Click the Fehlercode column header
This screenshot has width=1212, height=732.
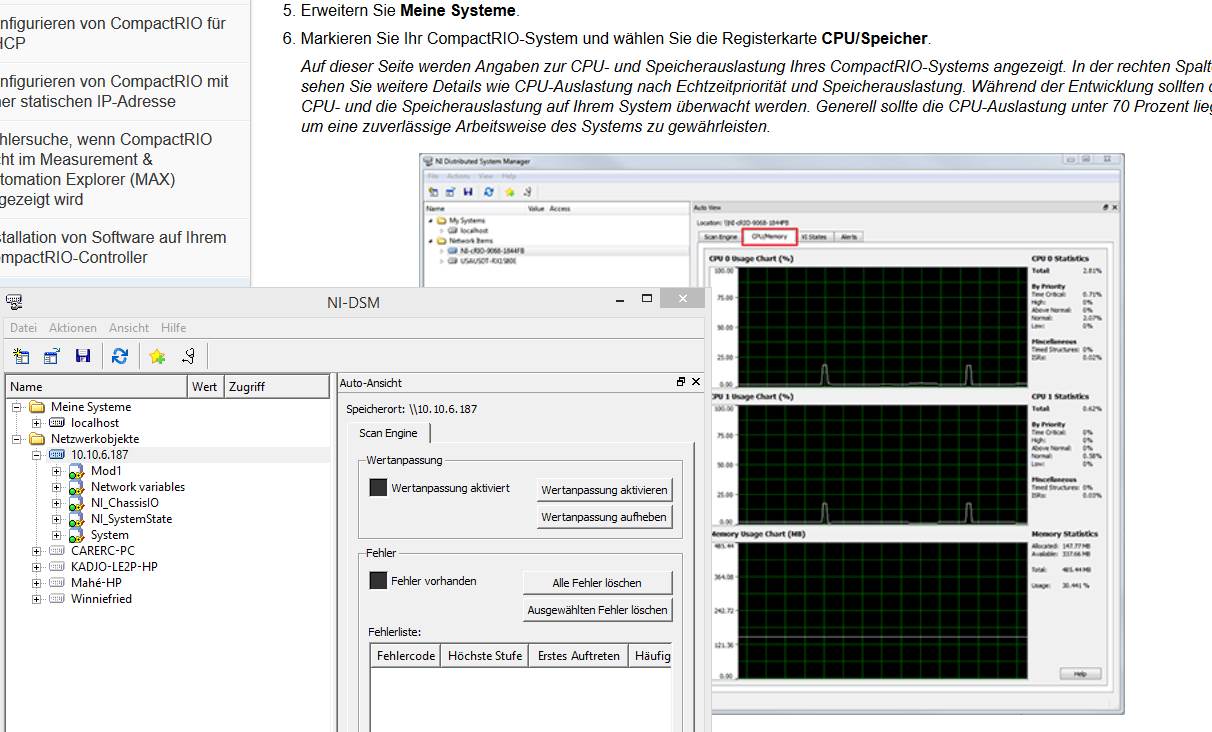(x=405, y=656)
